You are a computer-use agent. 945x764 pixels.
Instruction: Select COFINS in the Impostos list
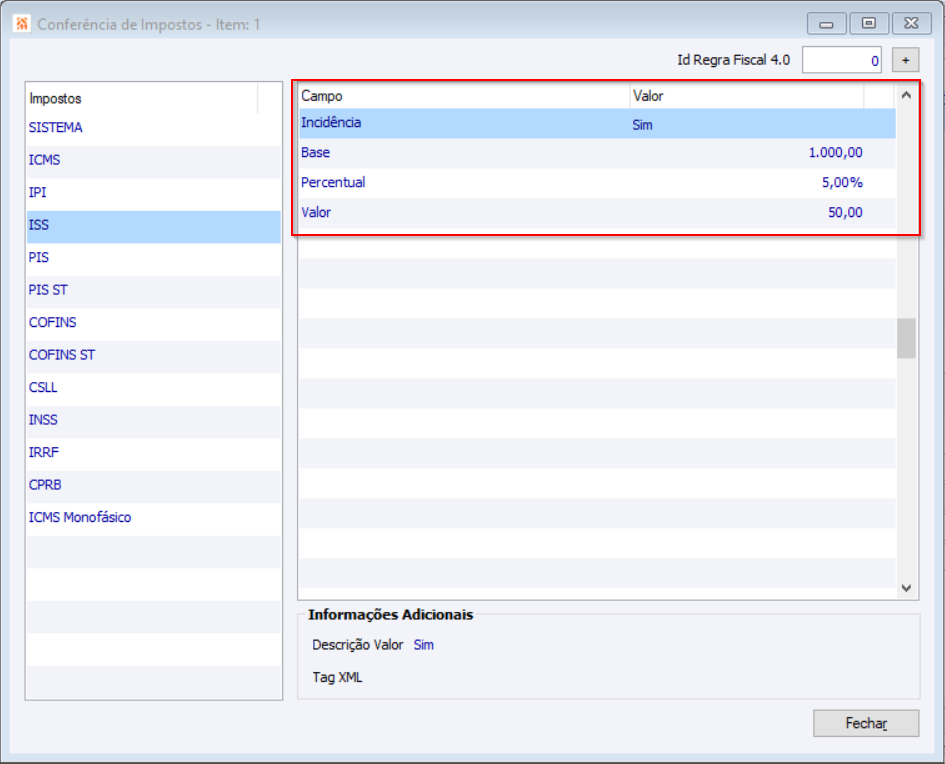coord(53,322)
